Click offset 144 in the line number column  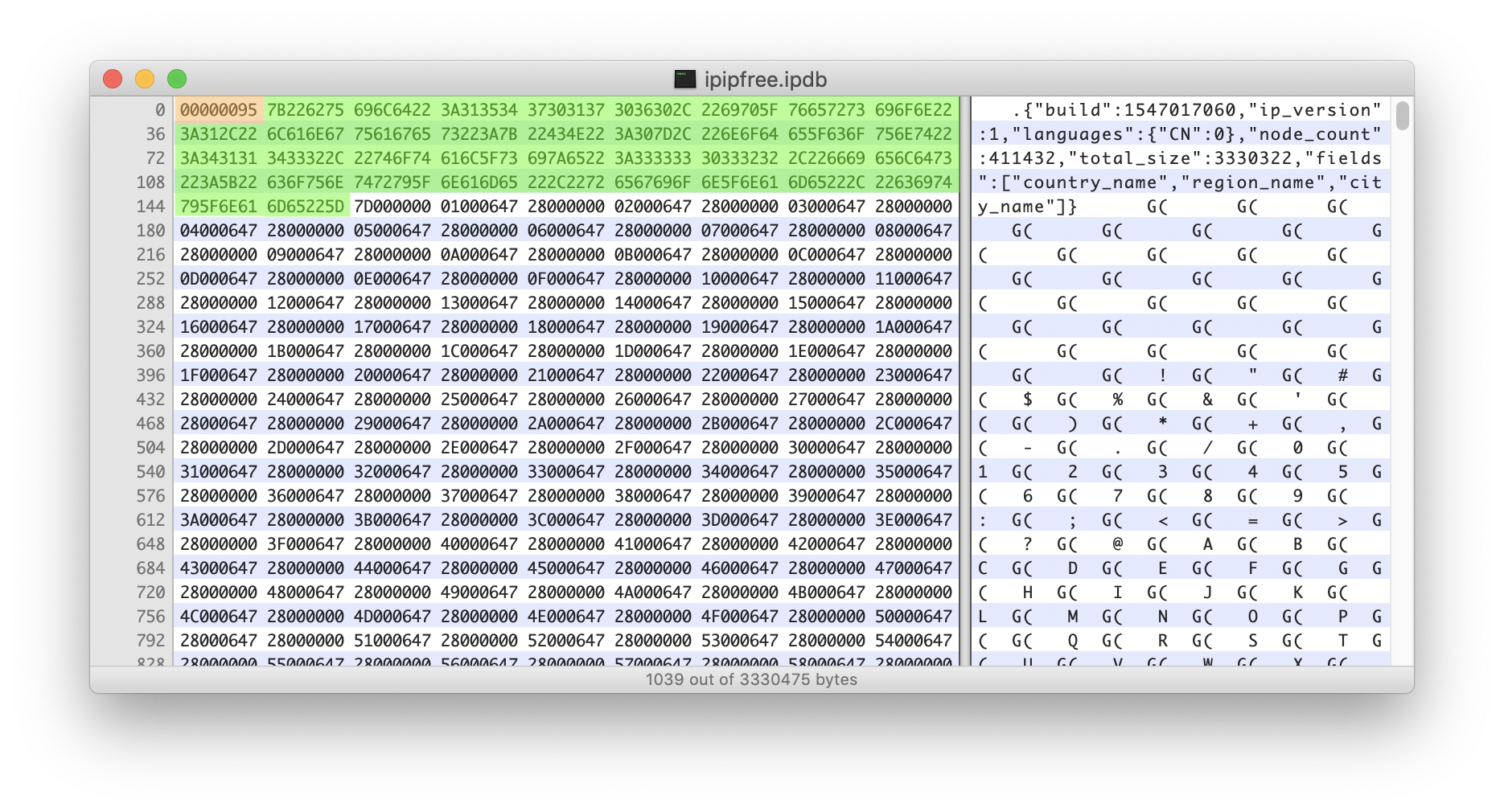coord(150,207)
